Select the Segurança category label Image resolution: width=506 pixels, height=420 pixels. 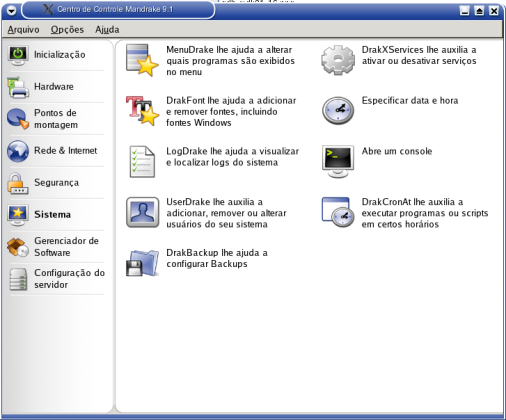(x=57, y=183)
